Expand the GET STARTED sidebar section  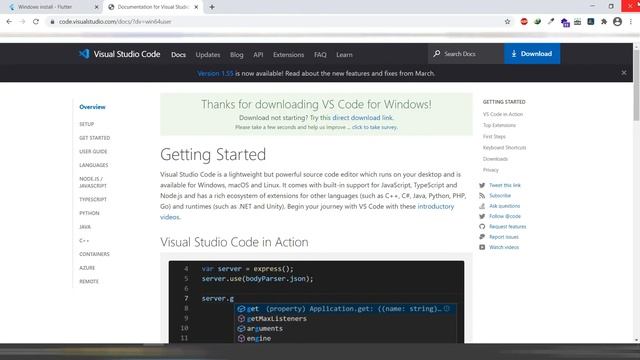95,138
